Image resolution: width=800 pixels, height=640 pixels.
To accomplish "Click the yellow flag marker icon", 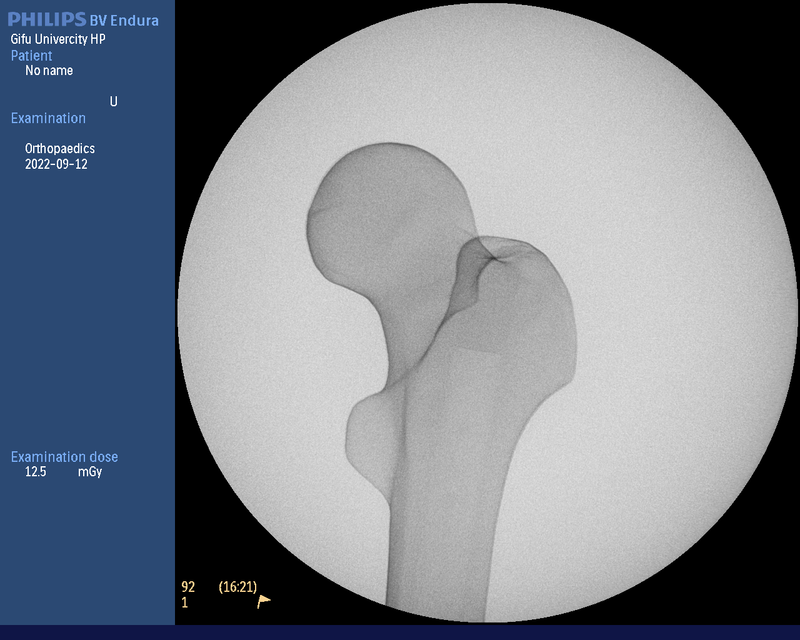I will [263, 602].
